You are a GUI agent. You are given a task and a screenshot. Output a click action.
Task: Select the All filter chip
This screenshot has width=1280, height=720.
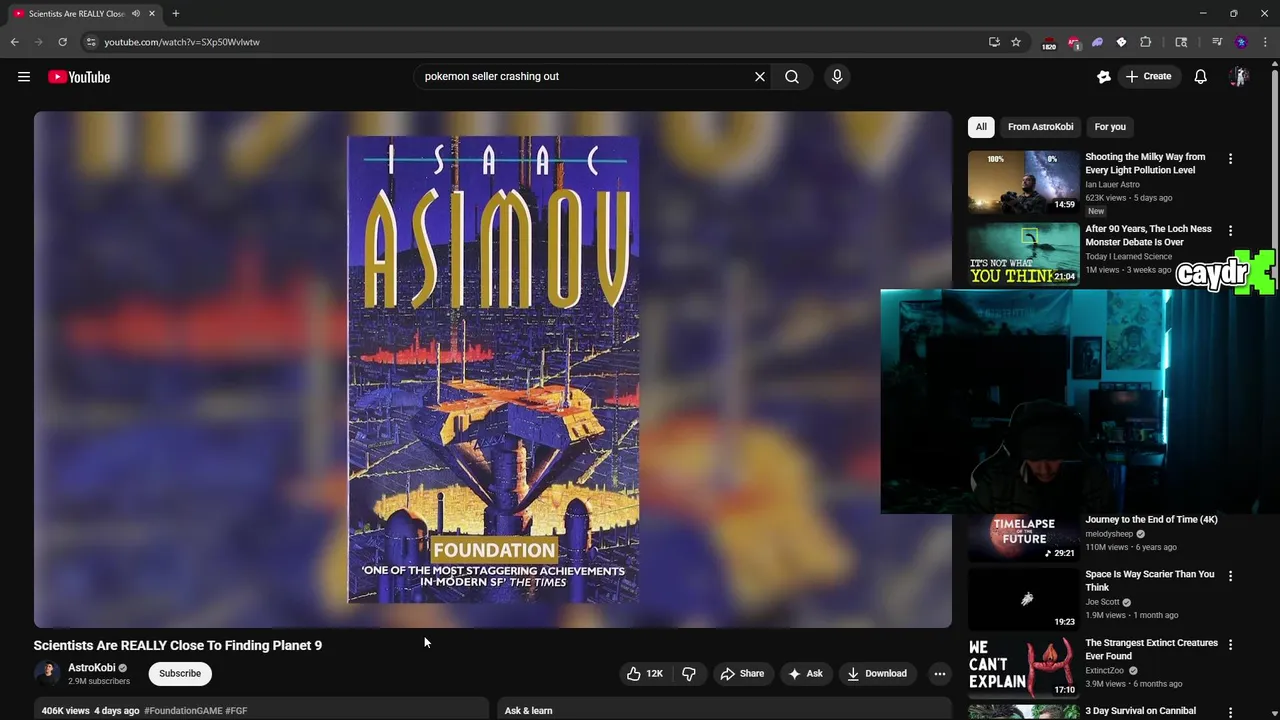pos(981,127)
